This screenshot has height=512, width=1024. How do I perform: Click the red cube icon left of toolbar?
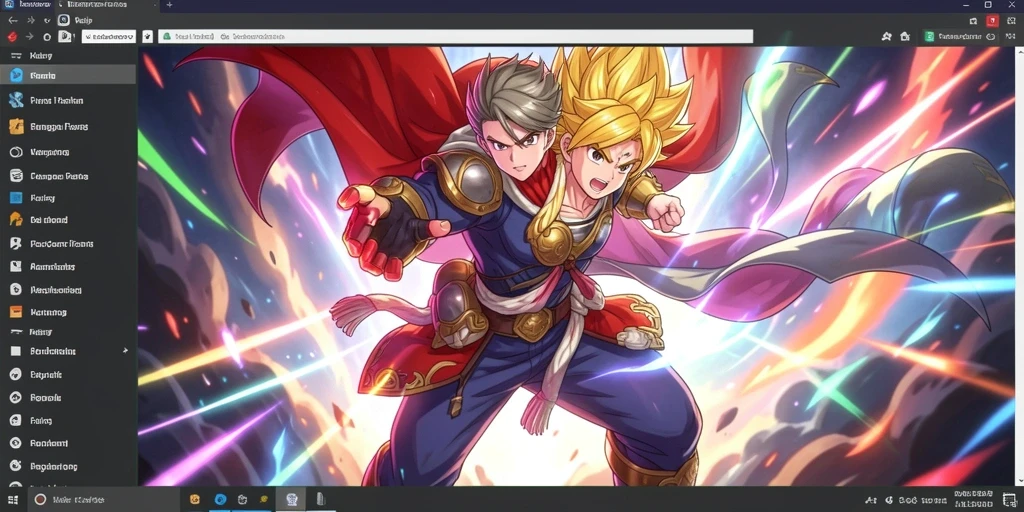(x=12, y=37)
